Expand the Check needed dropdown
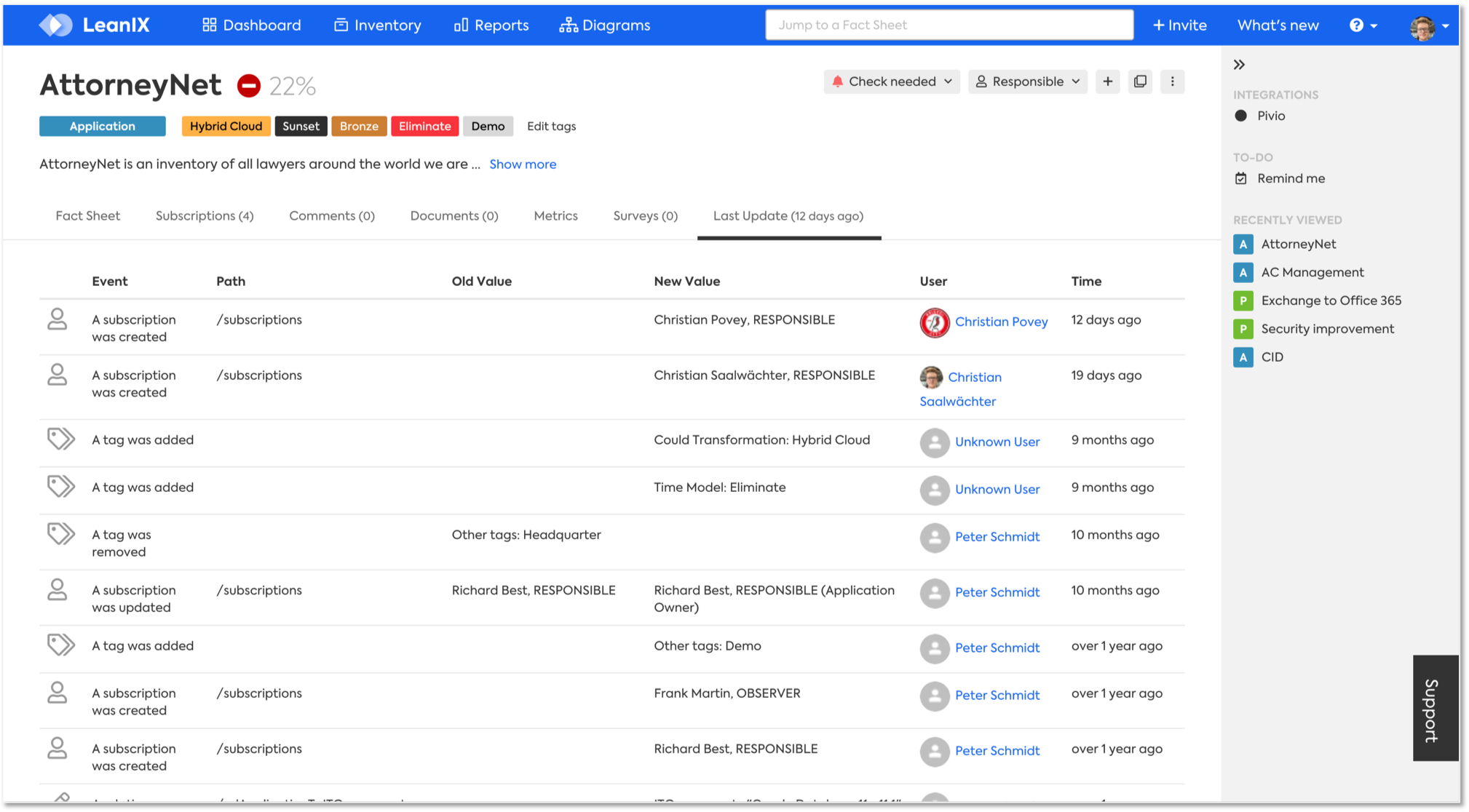 click(892, 81)
